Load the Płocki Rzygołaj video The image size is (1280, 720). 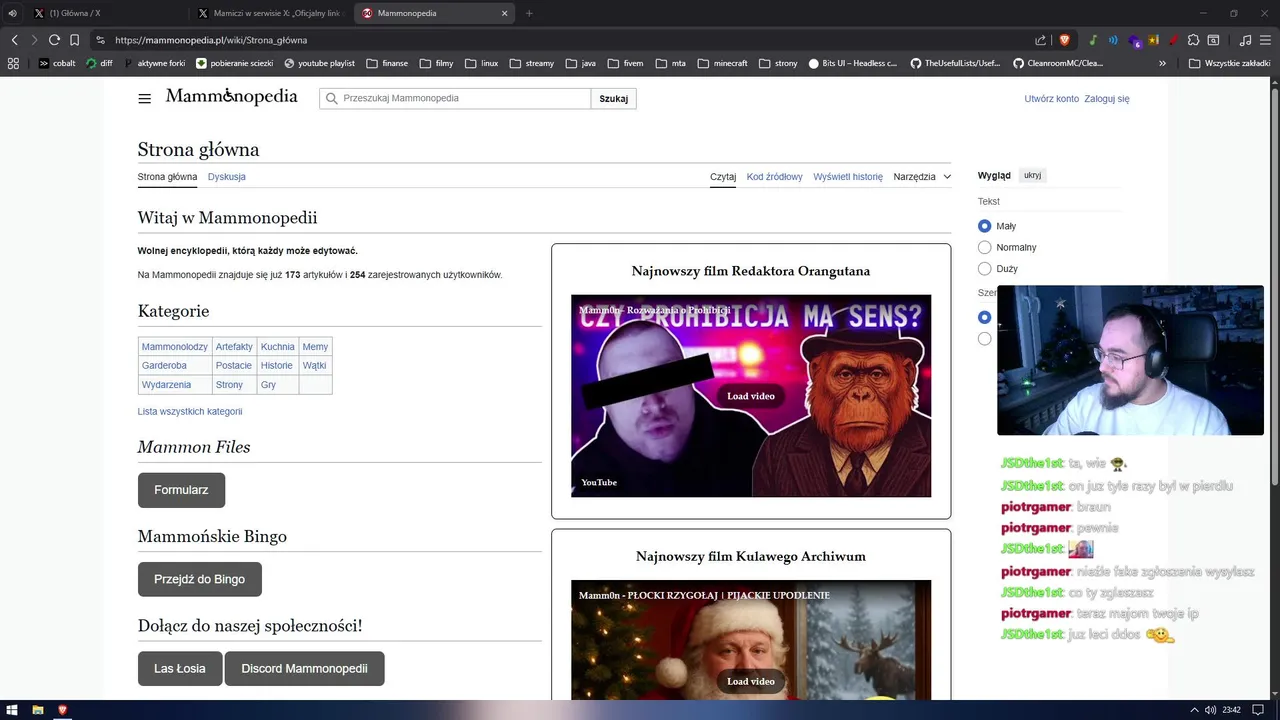tap(751, 682)
